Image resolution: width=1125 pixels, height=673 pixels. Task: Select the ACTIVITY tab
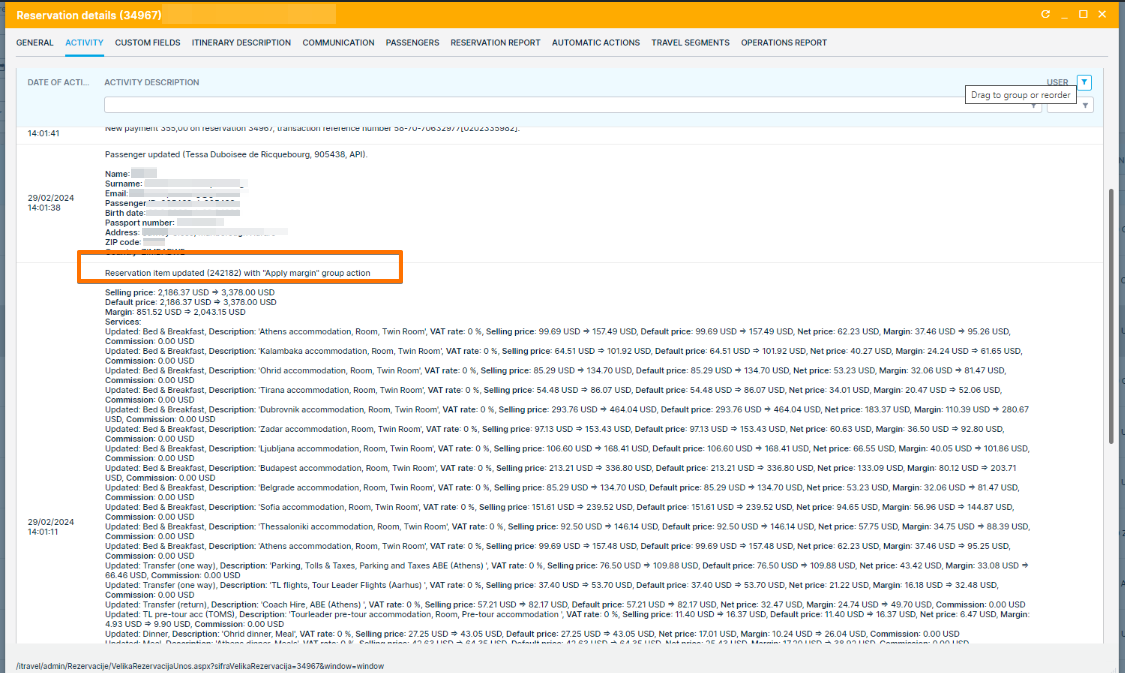[84, 43]
